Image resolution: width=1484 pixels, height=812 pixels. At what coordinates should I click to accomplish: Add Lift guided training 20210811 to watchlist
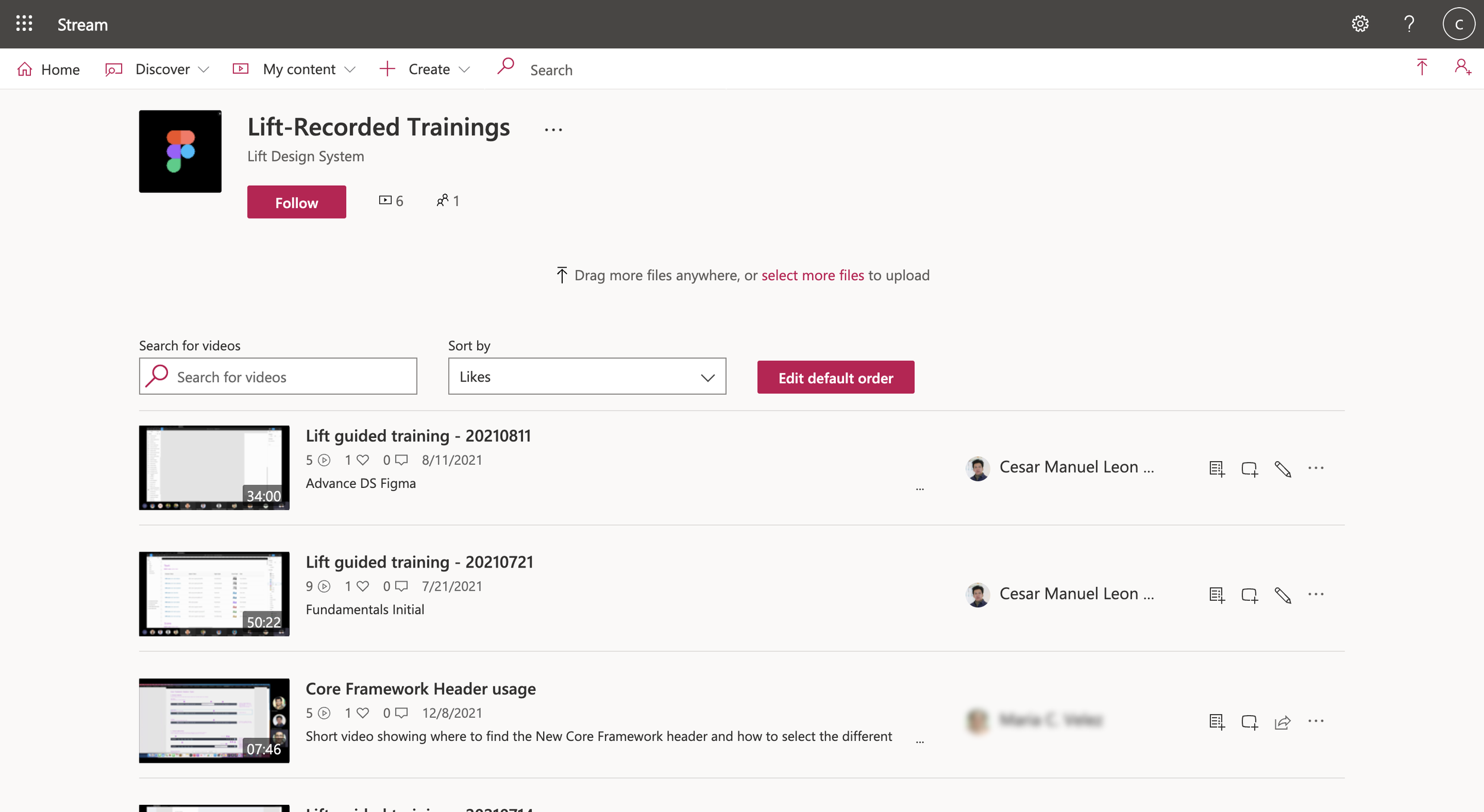coord(1217,468)
